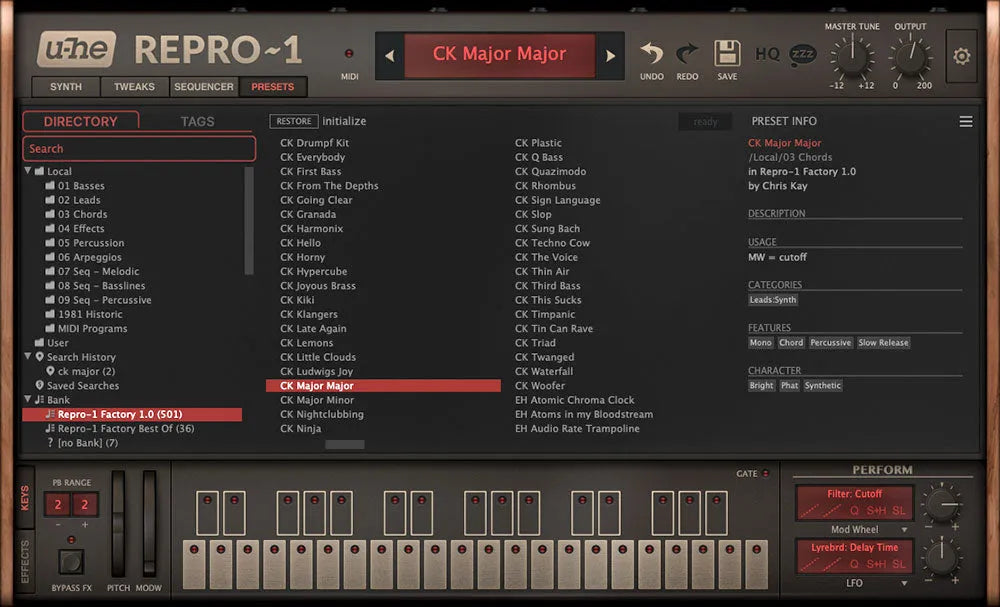Toggle the GATE indicator light
The image size is (1000, 607).
pyautogui.click(x=766, y=474)
